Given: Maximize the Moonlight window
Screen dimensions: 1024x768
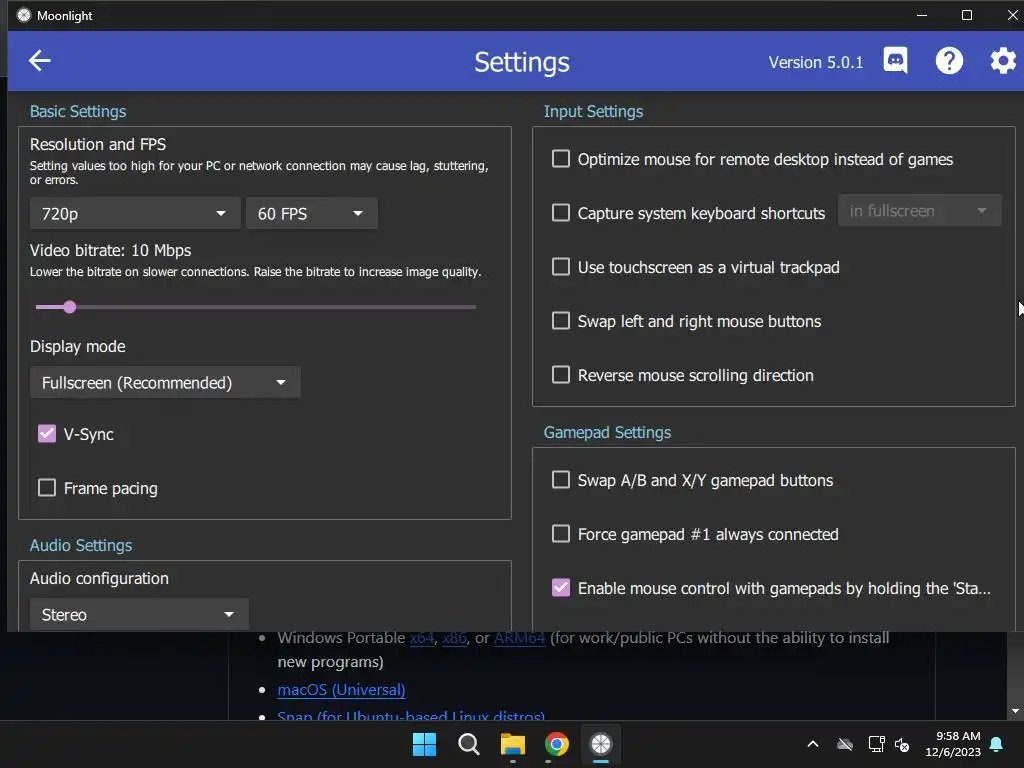Looking at the screenshot, I should [x=967, y=15].
